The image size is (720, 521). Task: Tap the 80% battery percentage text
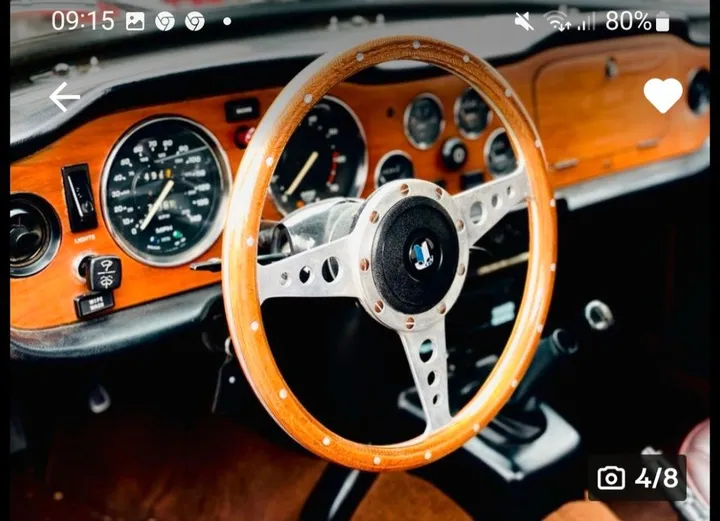(628, 21)
